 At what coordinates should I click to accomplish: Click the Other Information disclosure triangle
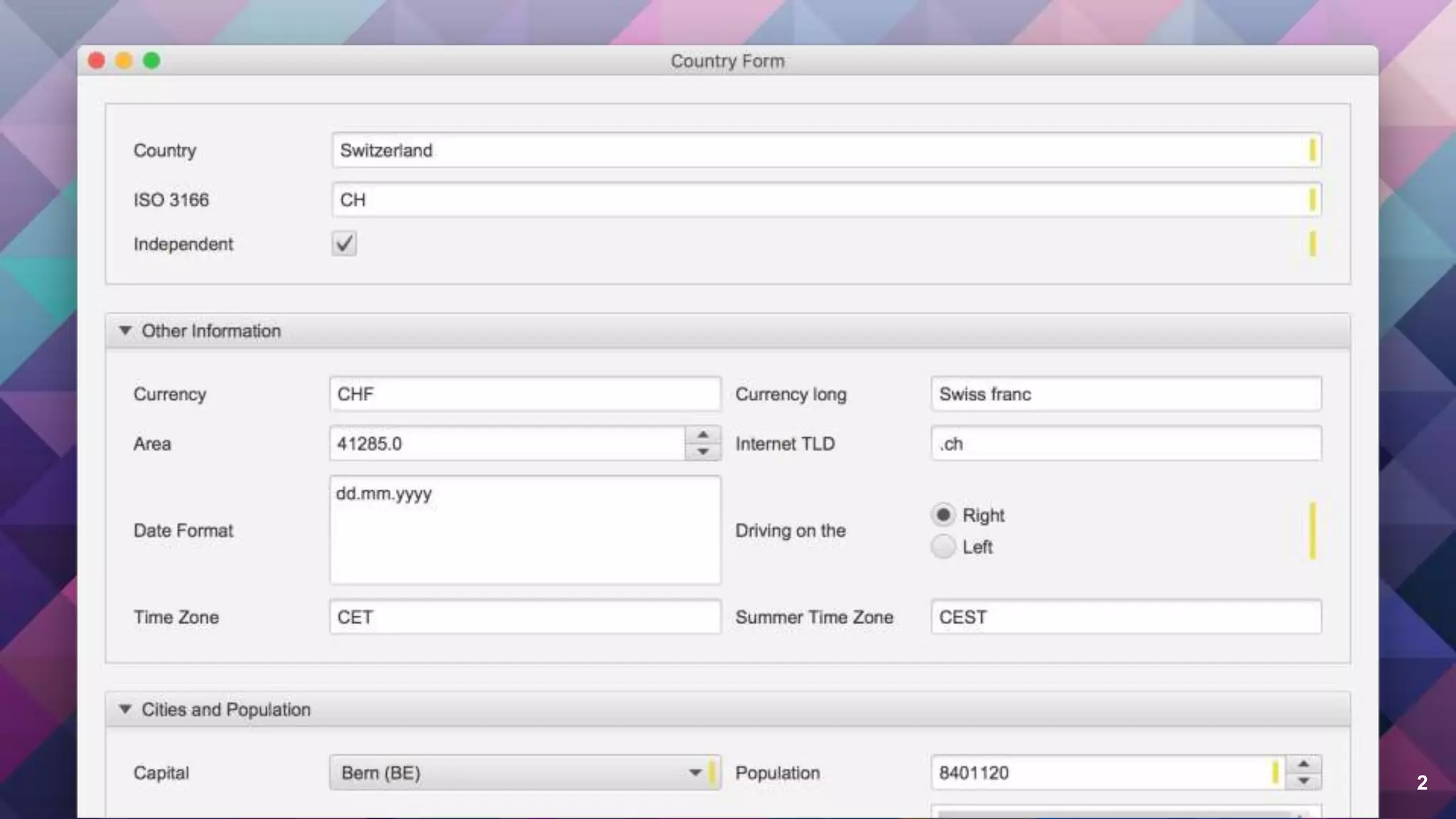coord(125,331)
